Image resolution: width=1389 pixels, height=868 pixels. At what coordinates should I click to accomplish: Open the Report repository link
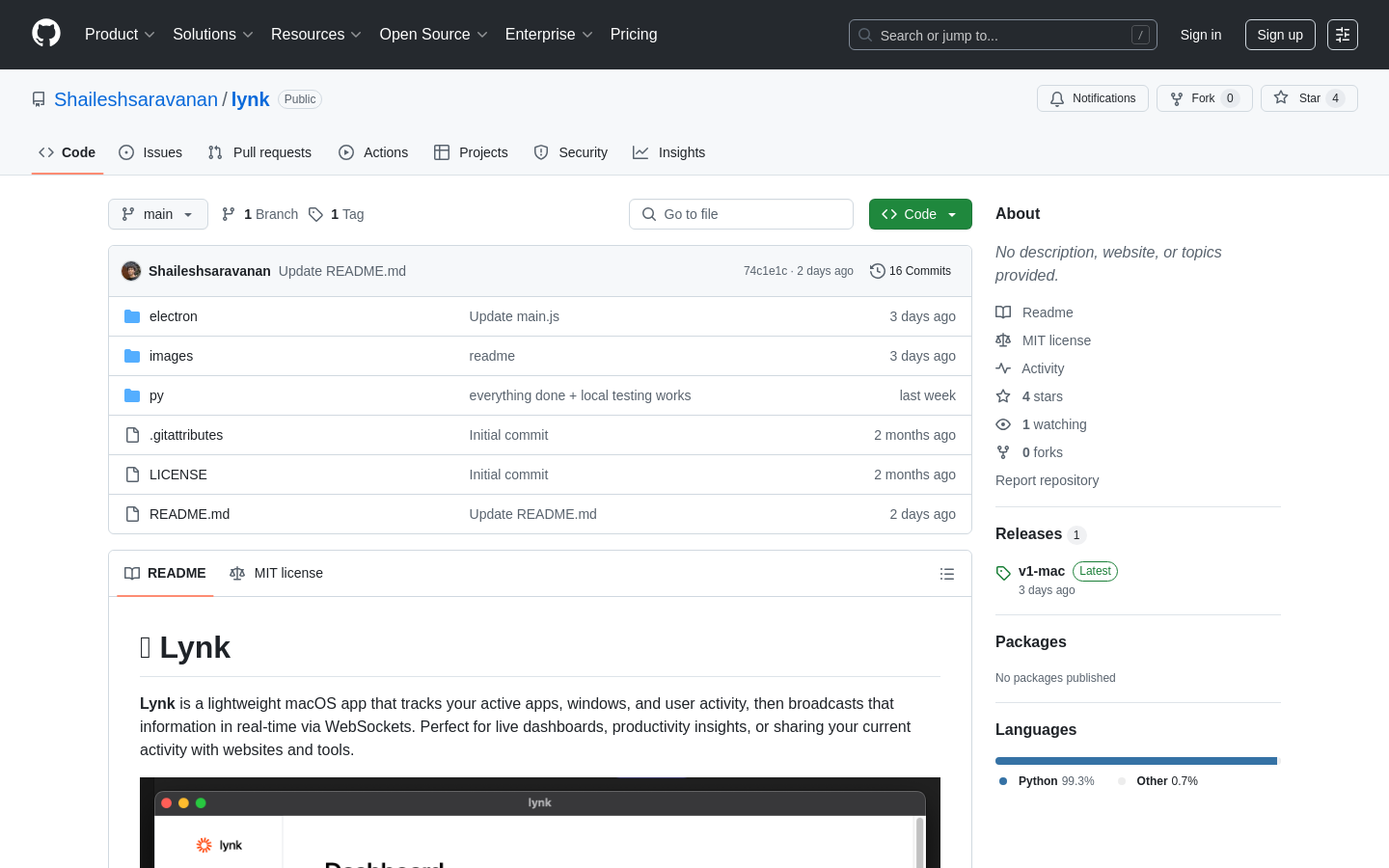[1047, 480]
